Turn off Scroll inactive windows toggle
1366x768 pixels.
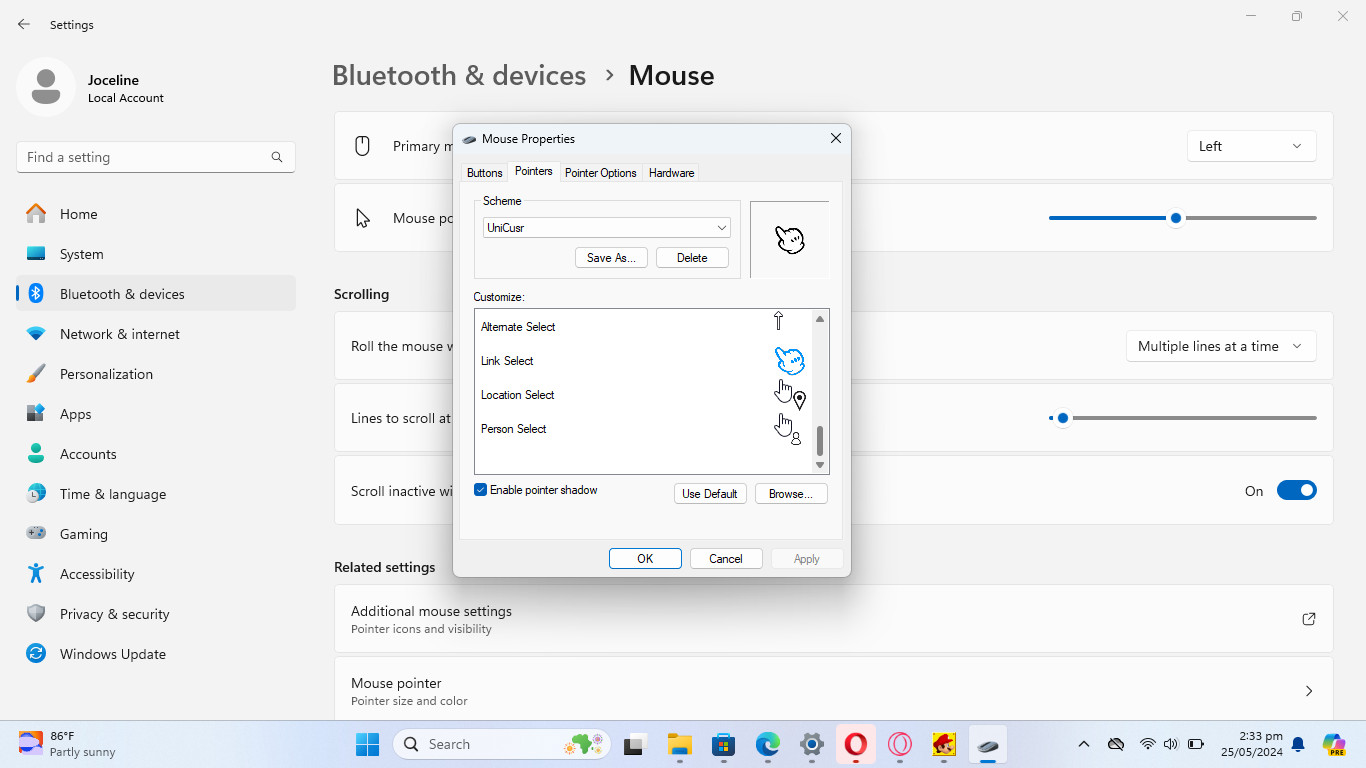click(1296, 491)
